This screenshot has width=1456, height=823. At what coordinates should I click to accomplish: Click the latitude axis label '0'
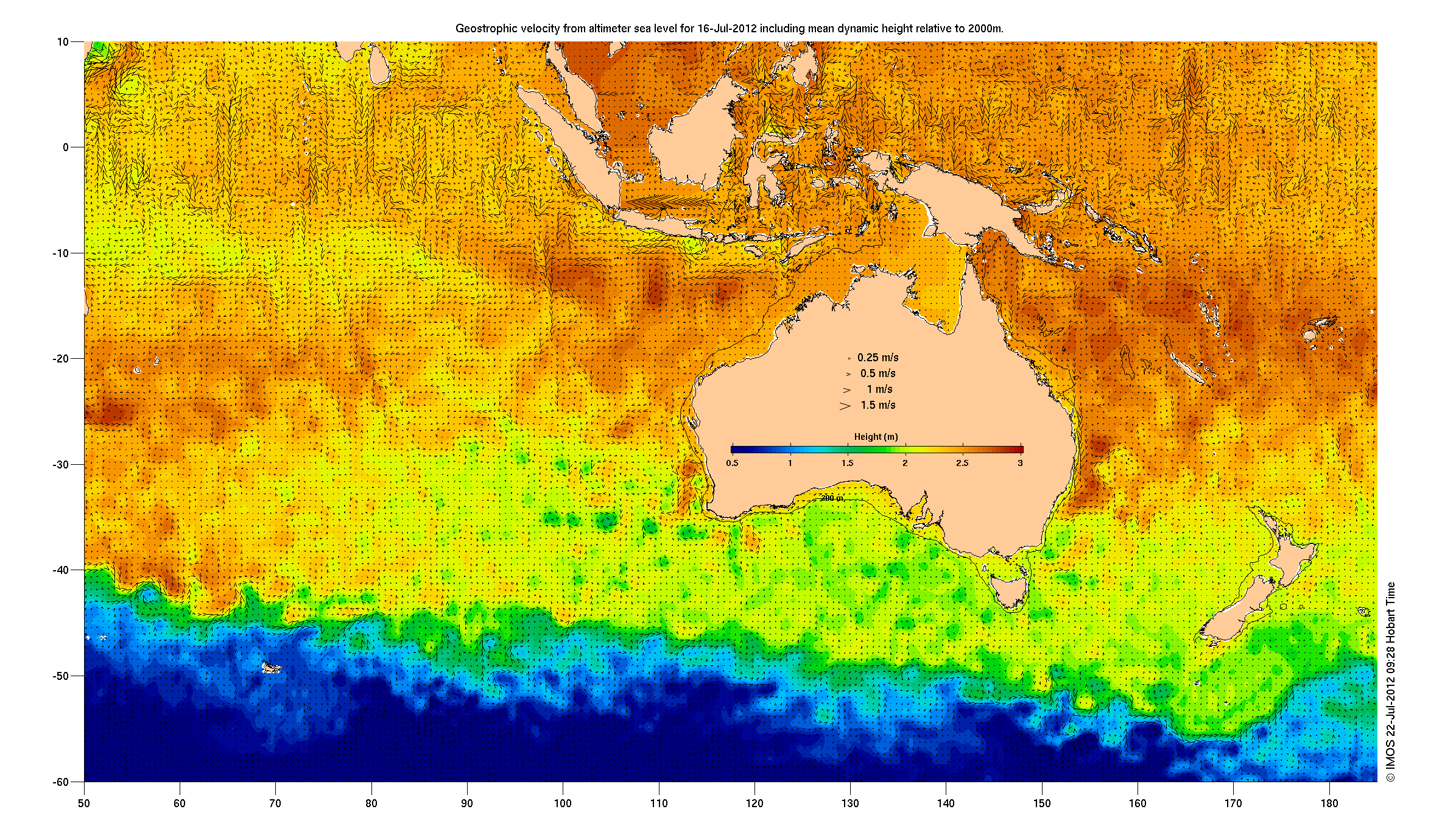click(x=66, y=147)
